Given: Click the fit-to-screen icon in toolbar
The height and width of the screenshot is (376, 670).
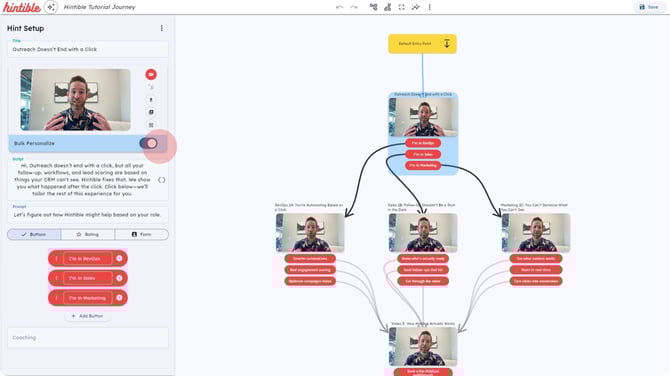Looking at the screenshot, I should pos(401,7).
